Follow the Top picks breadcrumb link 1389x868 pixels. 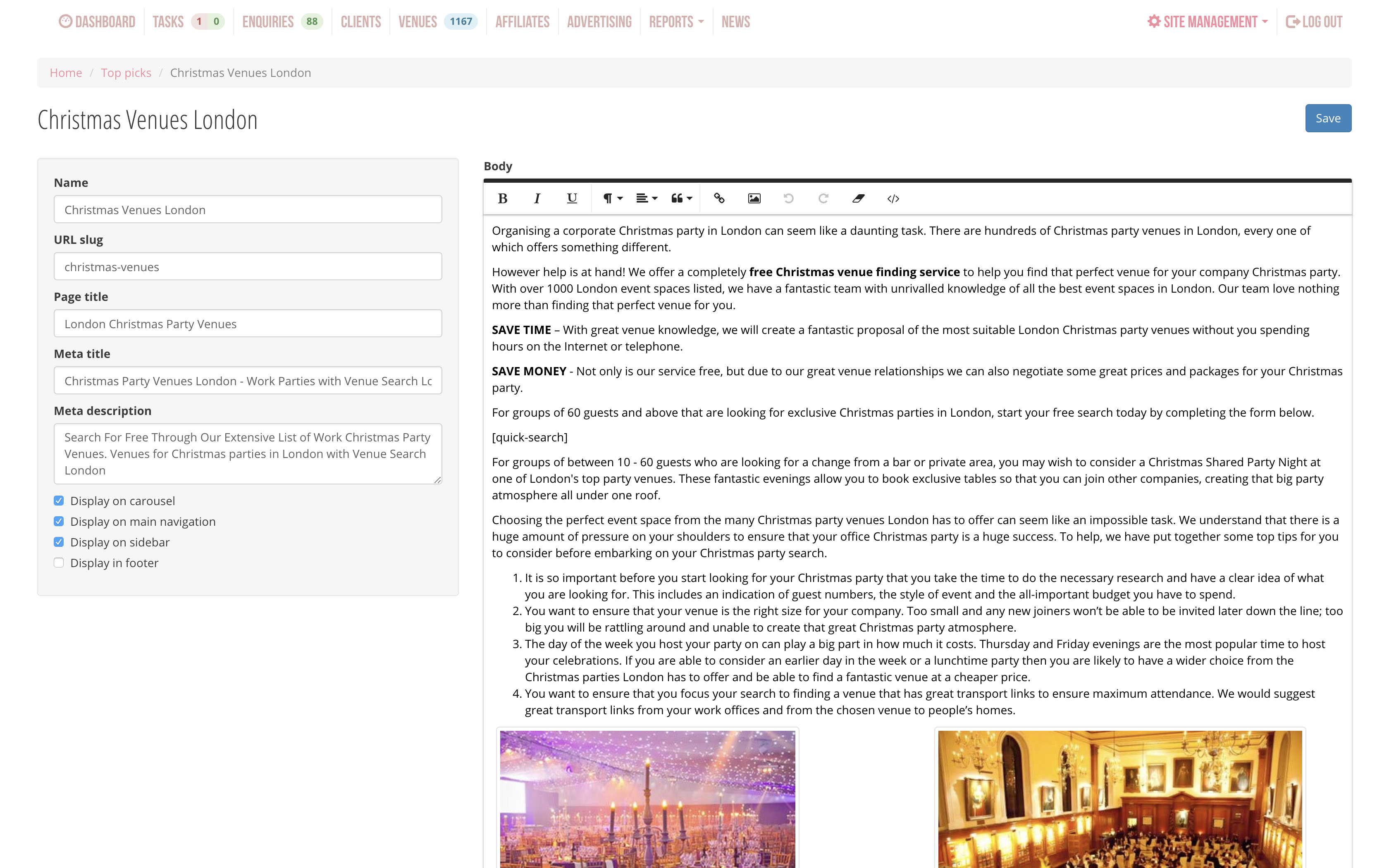[126, 73]
